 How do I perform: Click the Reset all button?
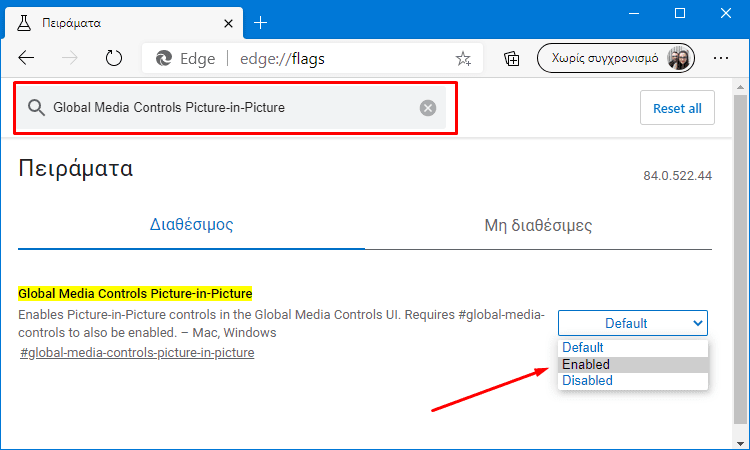coord(677,108)
